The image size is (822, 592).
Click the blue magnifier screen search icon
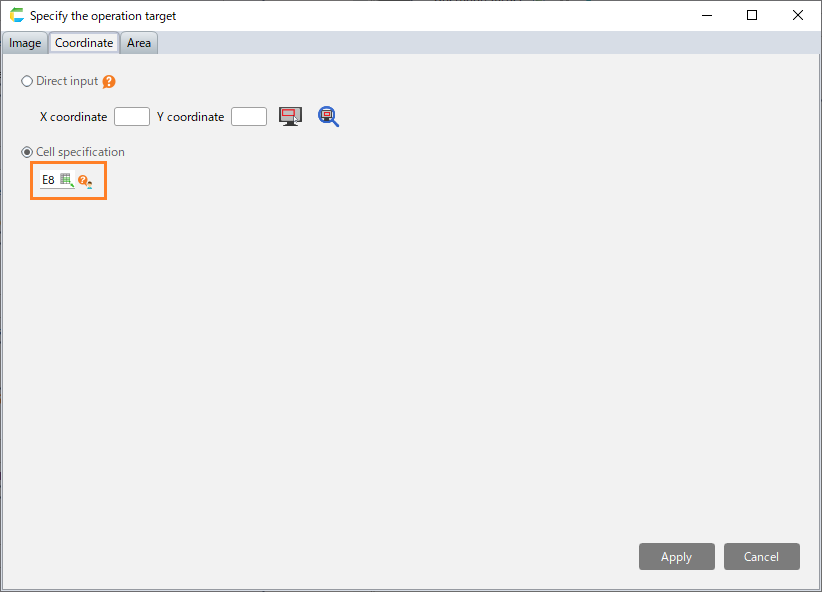328,116
